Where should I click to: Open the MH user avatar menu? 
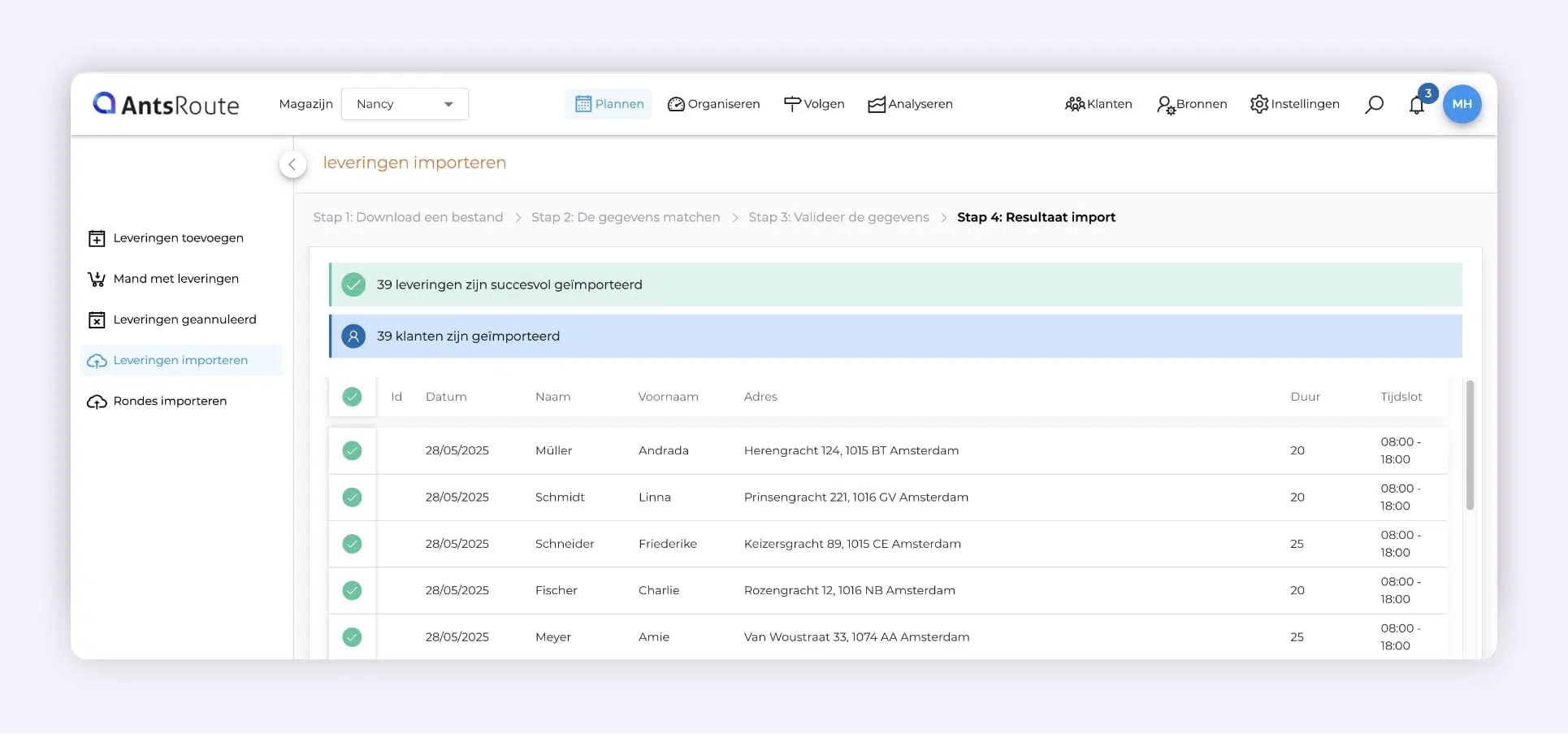(x=1462, y=104)
